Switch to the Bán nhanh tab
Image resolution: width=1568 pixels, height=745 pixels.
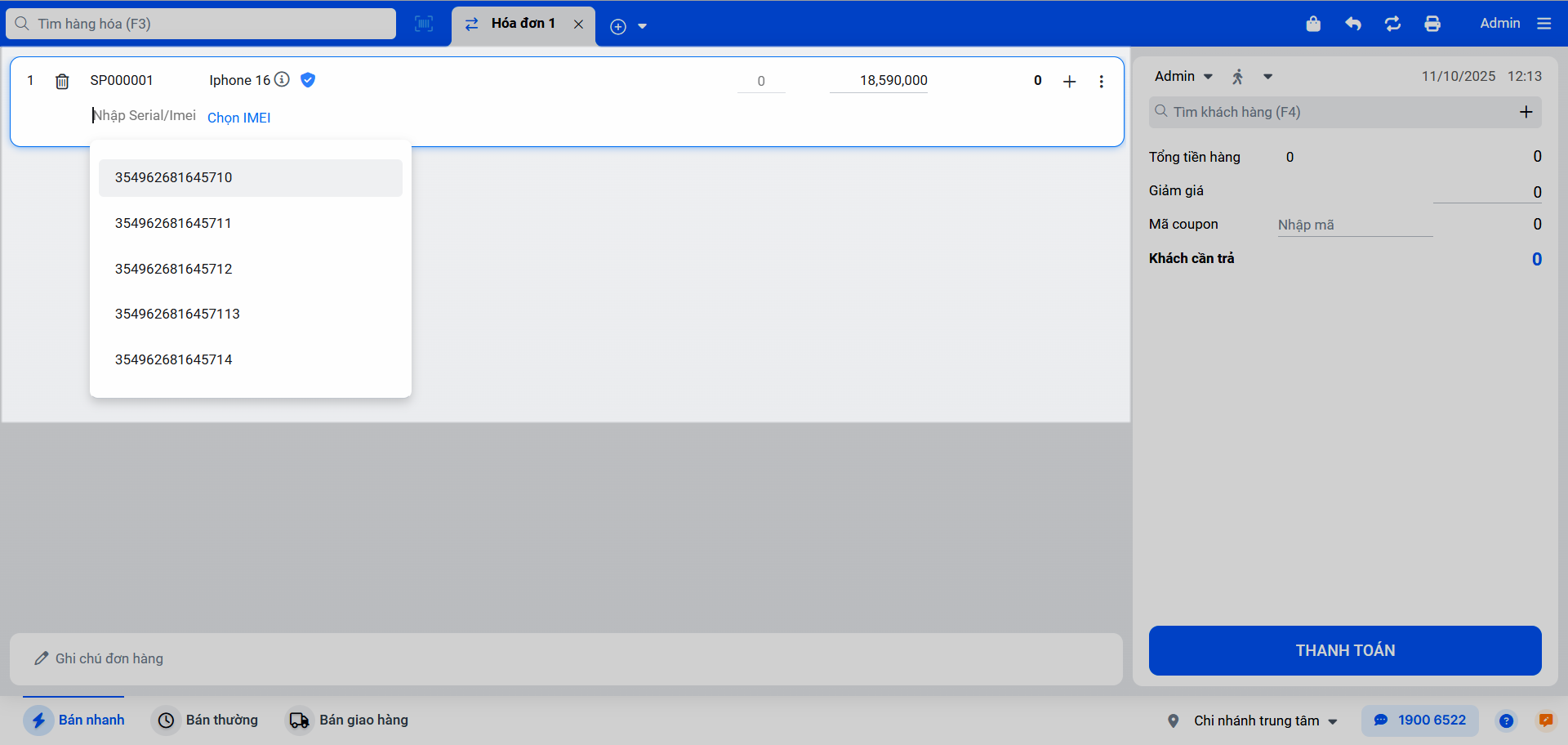[x=74, y=720]
